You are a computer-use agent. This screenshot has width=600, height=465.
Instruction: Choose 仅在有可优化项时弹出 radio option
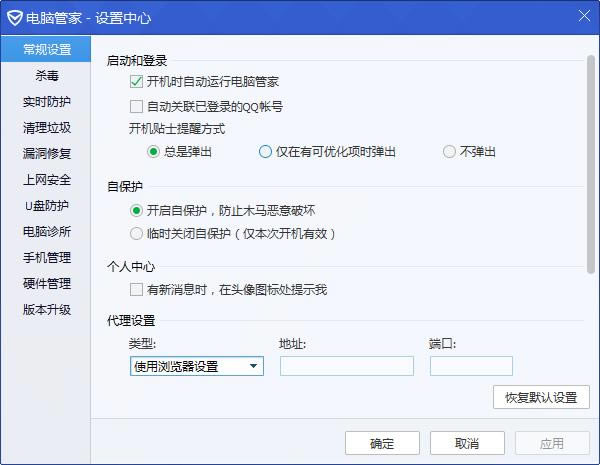[265, 152]
